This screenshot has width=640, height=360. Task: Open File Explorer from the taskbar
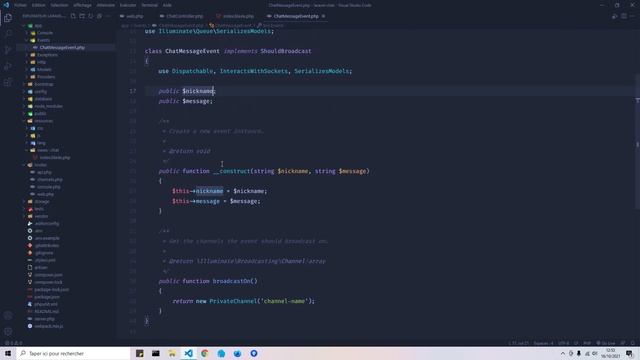click(x=172, y=353)
